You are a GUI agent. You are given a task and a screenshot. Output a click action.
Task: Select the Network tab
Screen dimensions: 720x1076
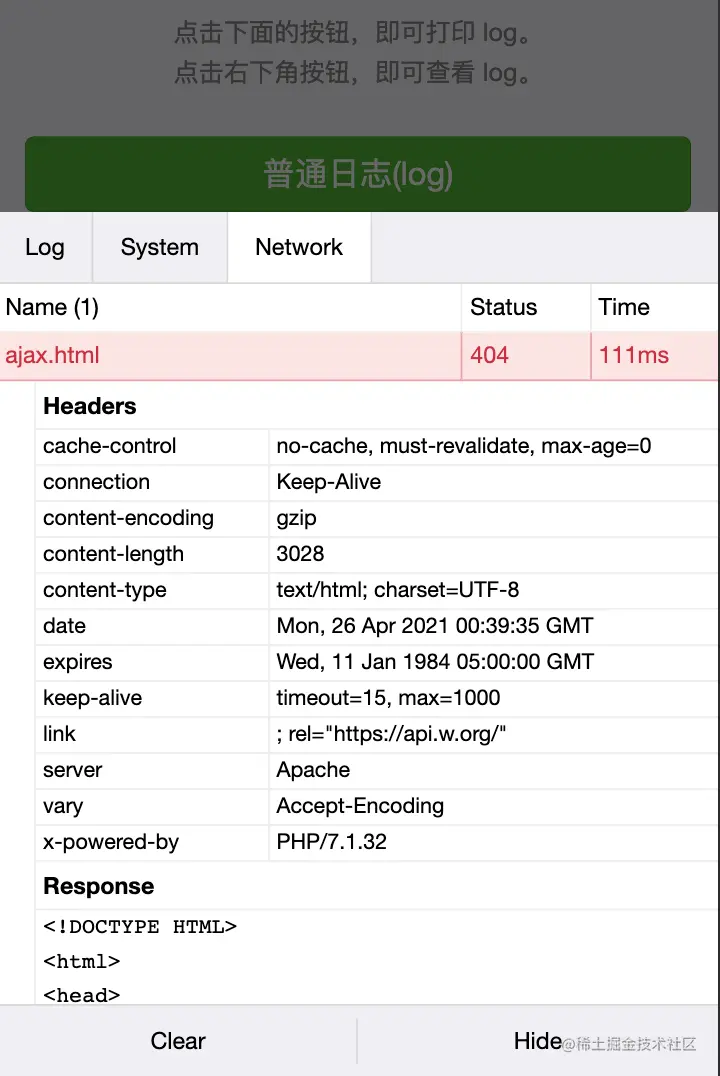tap(299, 247)
